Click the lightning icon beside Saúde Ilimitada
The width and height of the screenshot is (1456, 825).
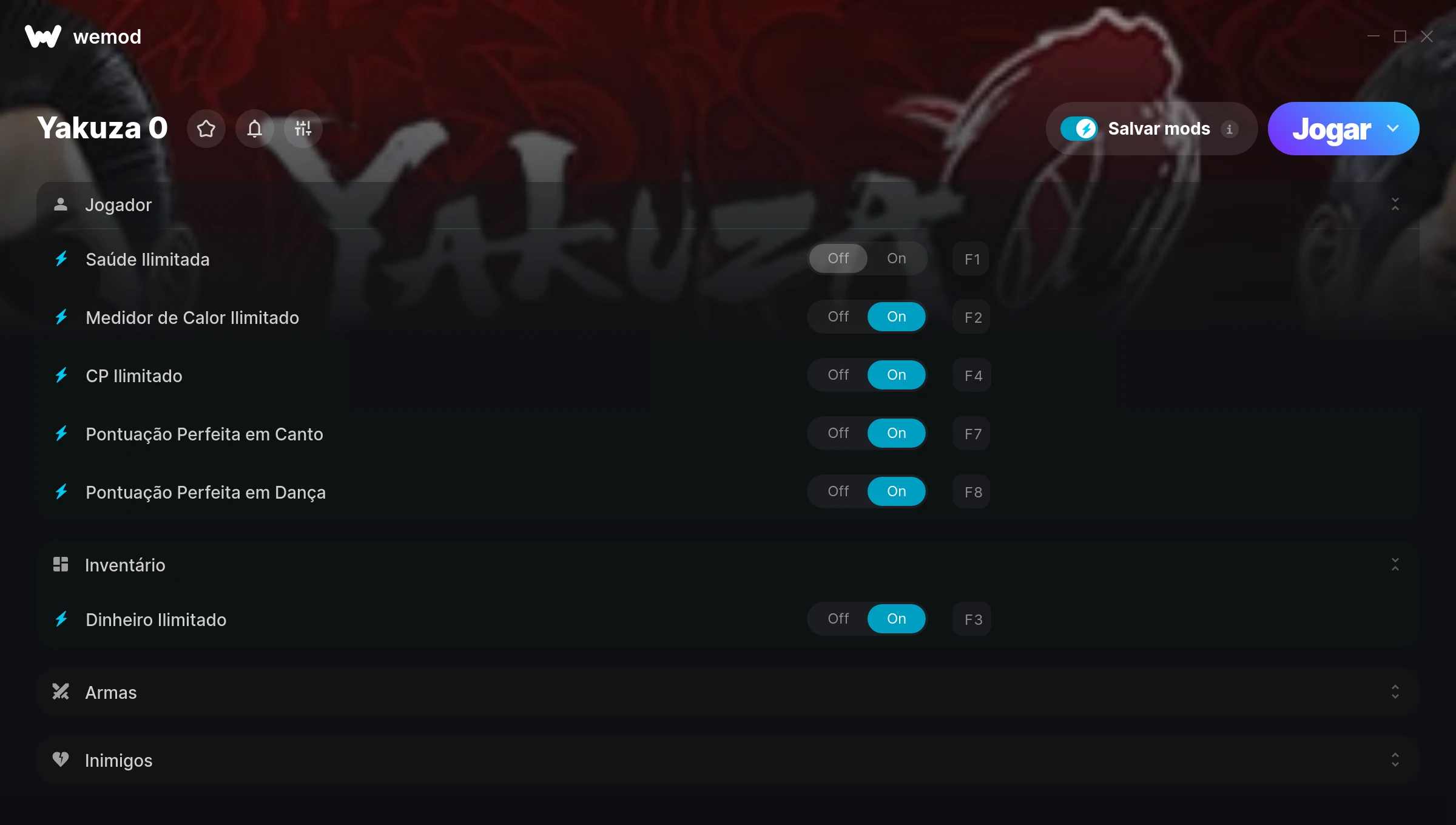pyautogui.click(x=61, y=259)
